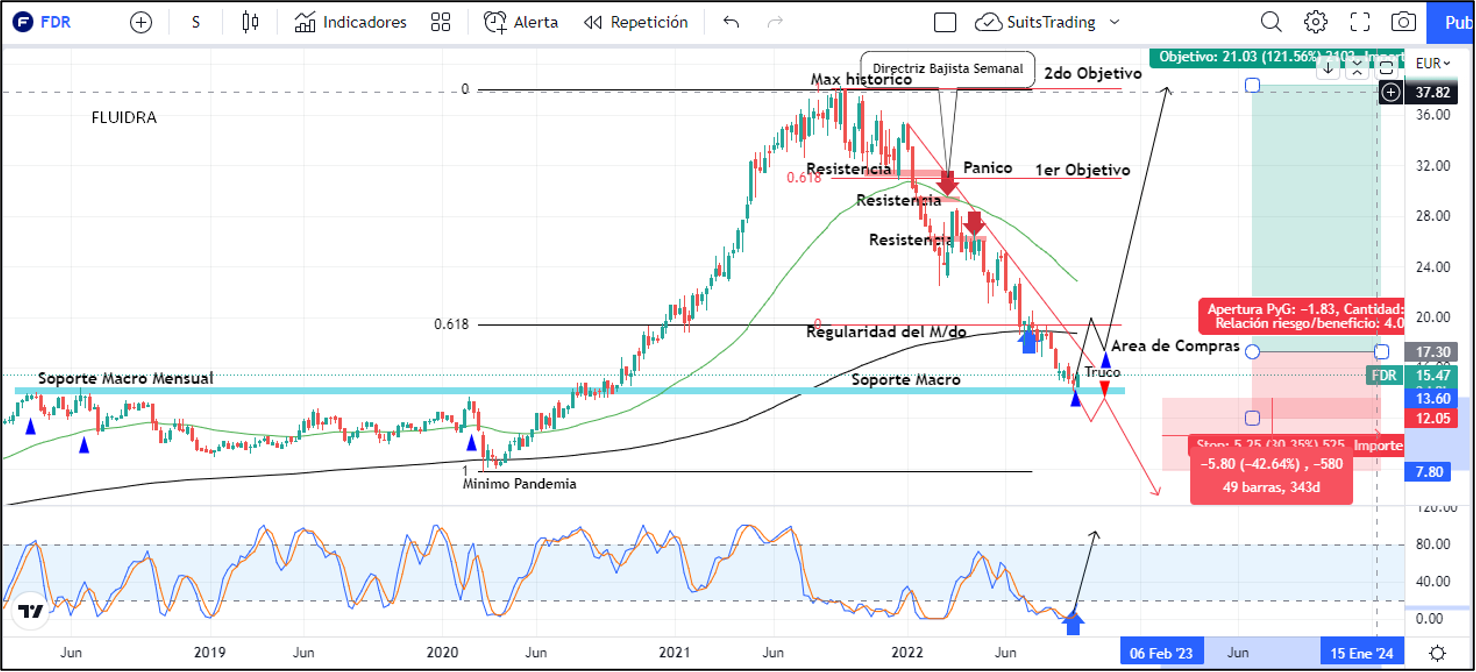The width and height of the screenshot is (1476, 672).
Task: Take a chart snapshot with the camera icon
Action: pyautogui.click(x=1404, y=22)
